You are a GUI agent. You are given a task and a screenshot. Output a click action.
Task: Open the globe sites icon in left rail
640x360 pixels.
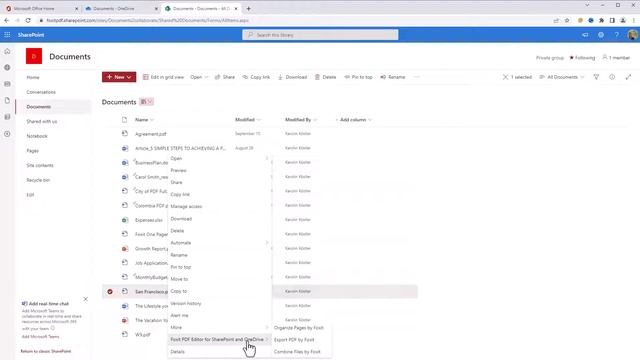click(x=7, y=67)
